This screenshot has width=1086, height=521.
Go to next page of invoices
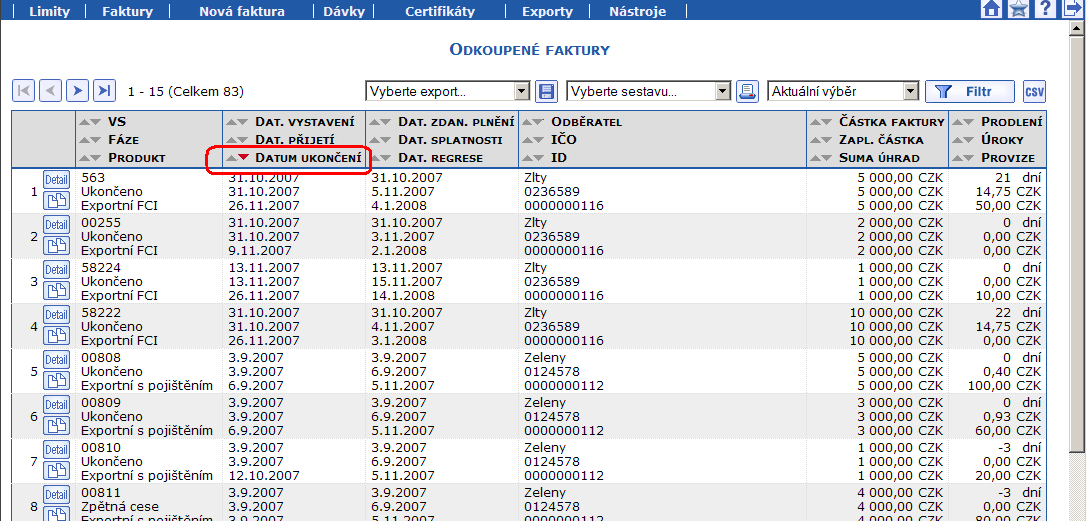tap(77, 91)
